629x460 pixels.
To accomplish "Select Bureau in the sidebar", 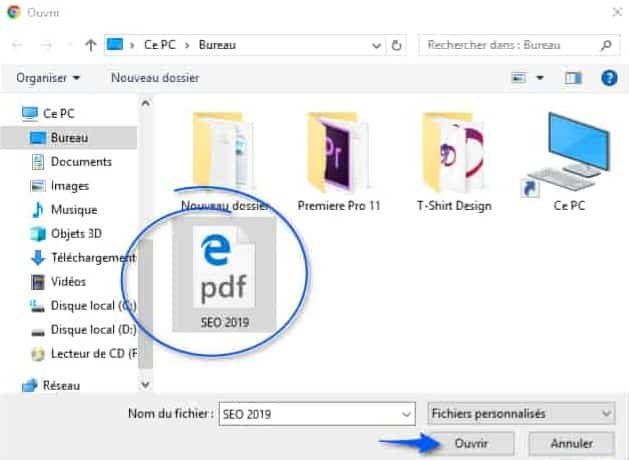I will pos(68,138).
